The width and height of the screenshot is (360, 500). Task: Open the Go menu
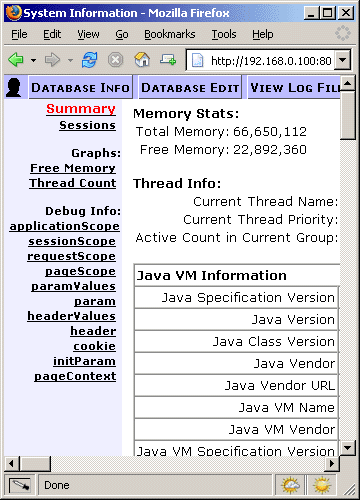pyautogui.click(x=122, y=34)
